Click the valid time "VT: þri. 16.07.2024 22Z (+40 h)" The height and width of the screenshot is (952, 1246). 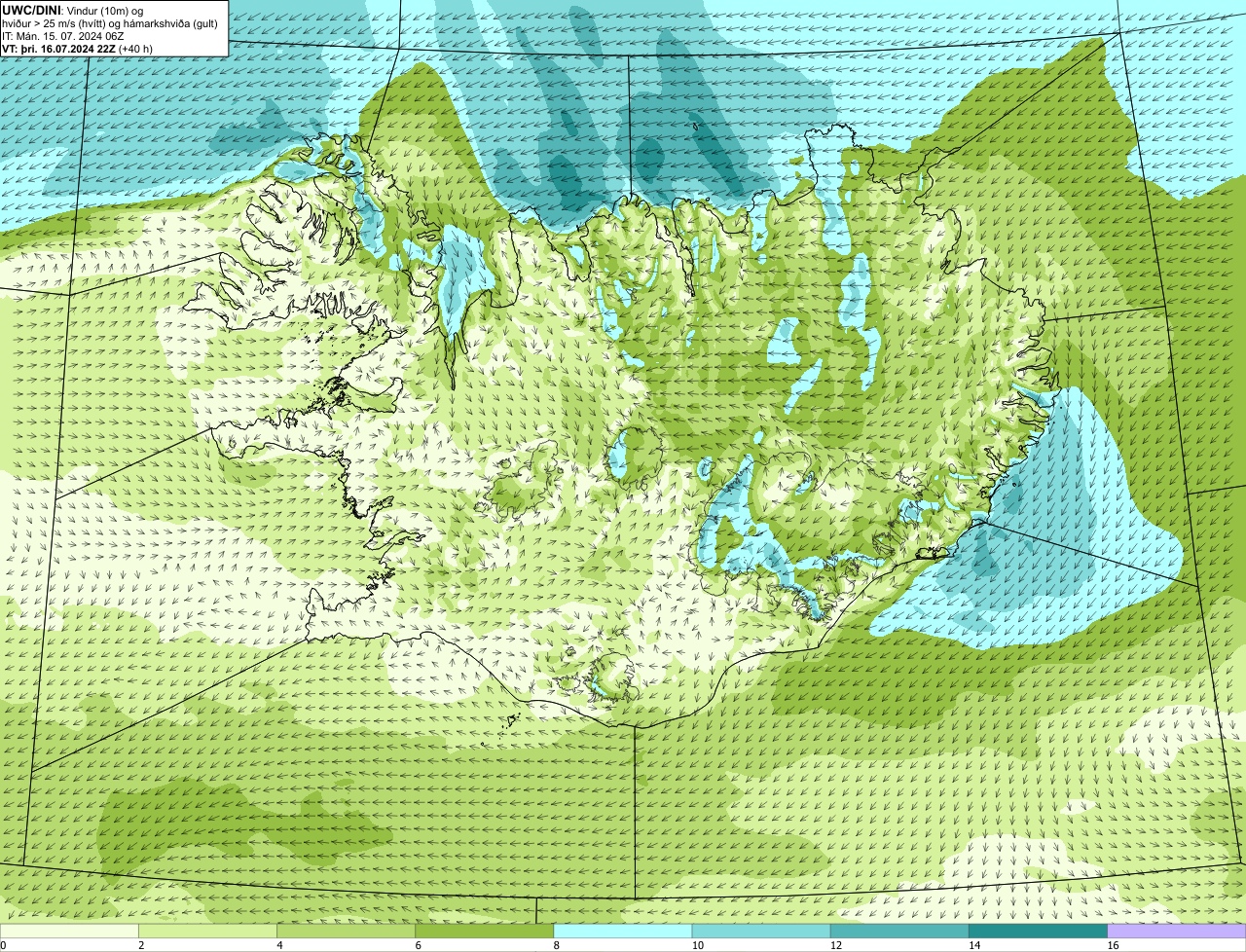[77, 48]
